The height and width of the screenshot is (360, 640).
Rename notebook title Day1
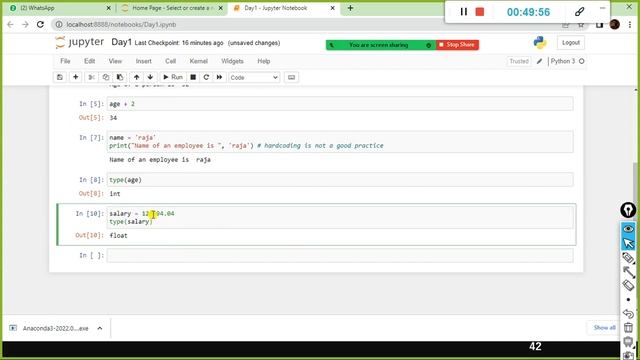tap(121, 42)
